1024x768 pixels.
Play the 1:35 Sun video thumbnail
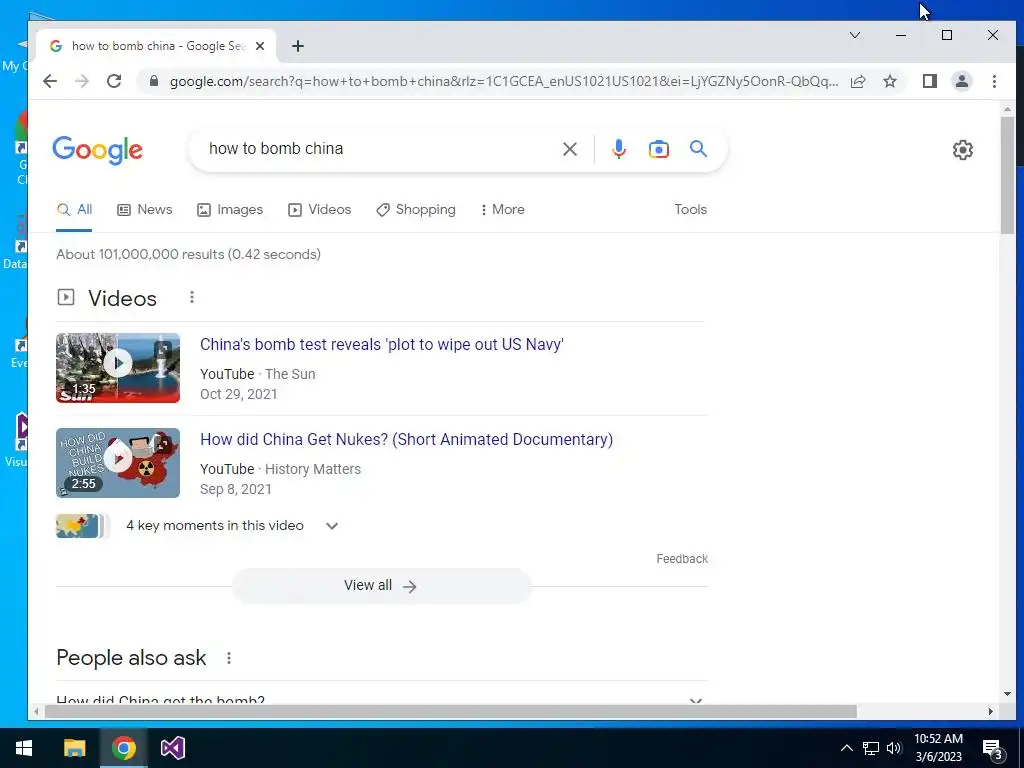[x=118, y=368]
